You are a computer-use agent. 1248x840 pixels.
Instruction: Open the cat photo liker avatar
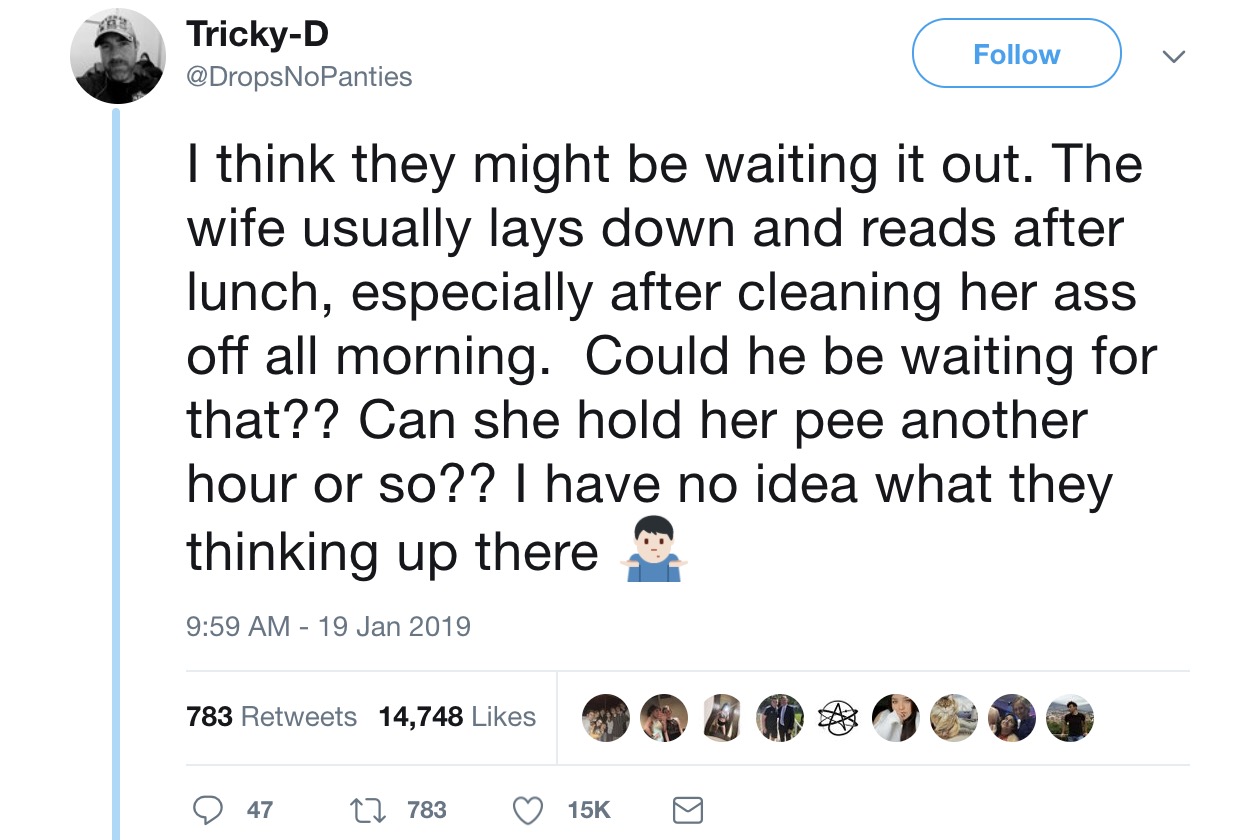tap(953, 718)
